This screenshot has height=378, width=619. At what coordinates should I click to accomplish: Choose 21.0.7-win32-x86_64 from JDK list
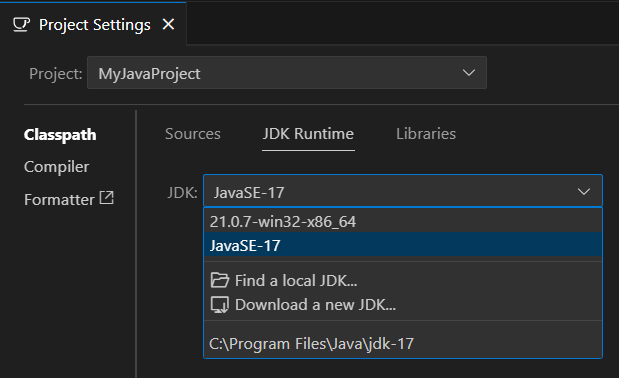click(x=403, y=221)
